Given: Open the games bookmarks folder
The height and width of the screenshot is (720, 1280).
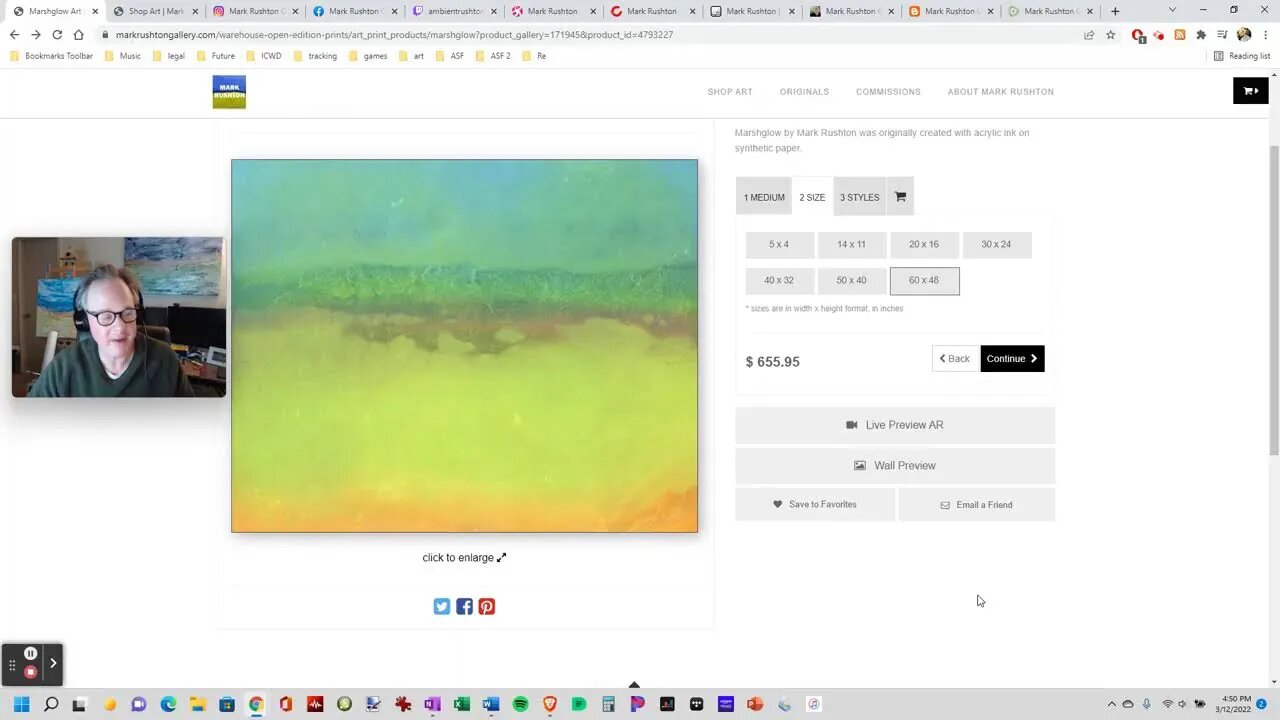Looking at the screenshot, I should pos(367,56).
